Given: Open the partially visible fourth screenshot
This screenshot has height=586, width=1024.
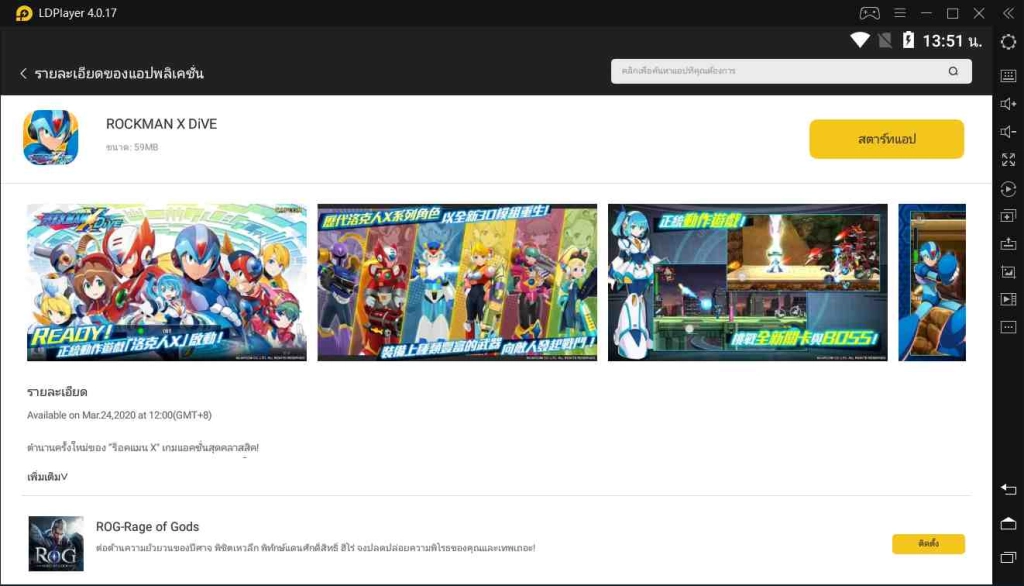Looking at the screenshot, I should (x=932, y=282).
